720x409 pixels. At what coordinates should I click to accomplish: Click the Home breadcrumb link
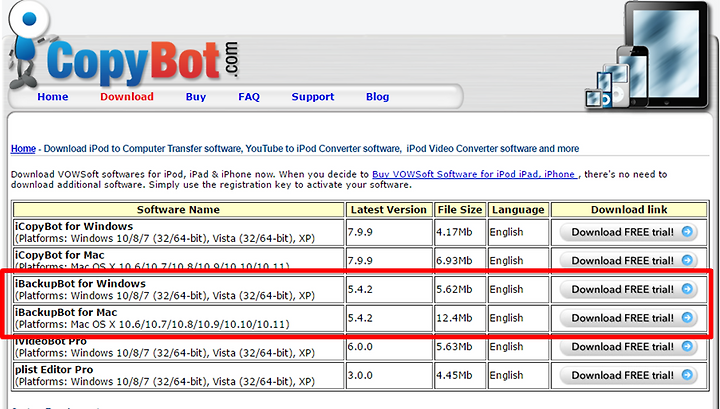(23, 149)
